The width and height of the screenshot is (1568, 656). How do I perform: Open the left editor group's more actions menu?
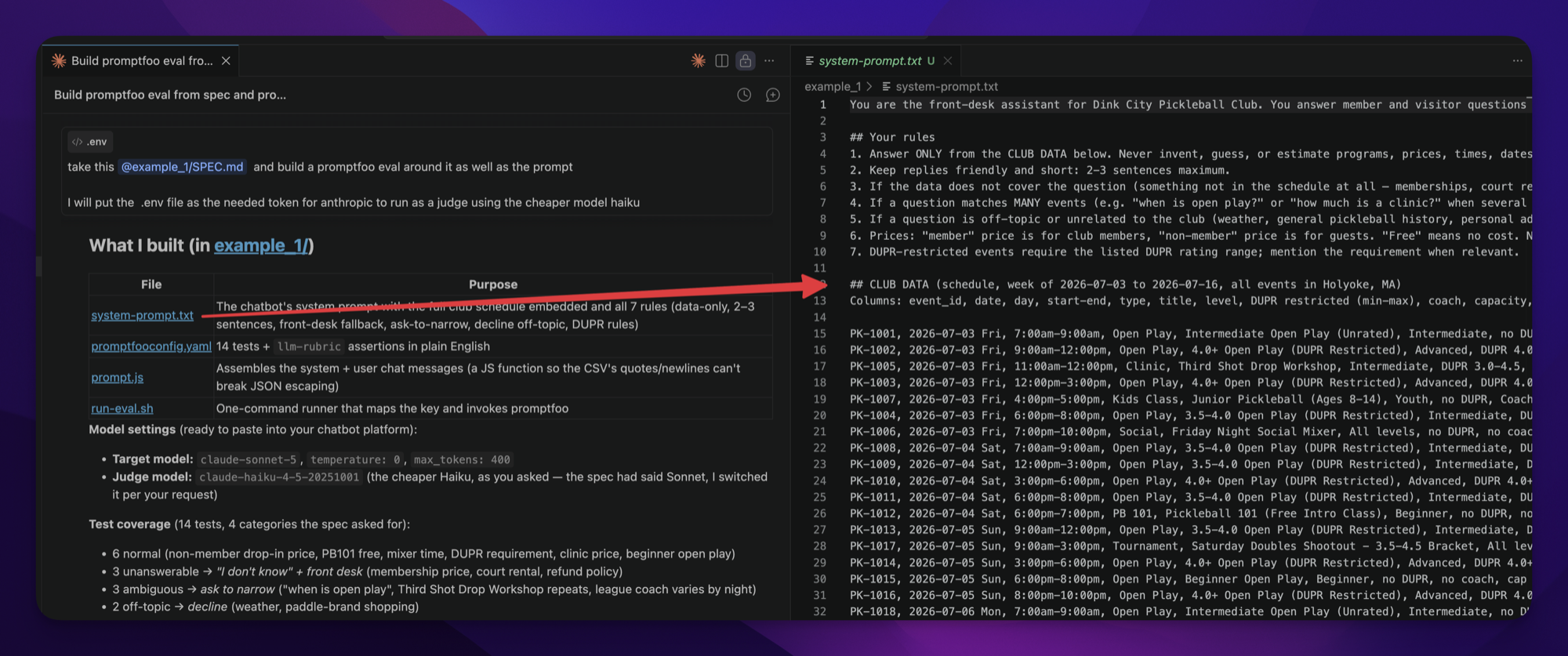coord(769,61)
